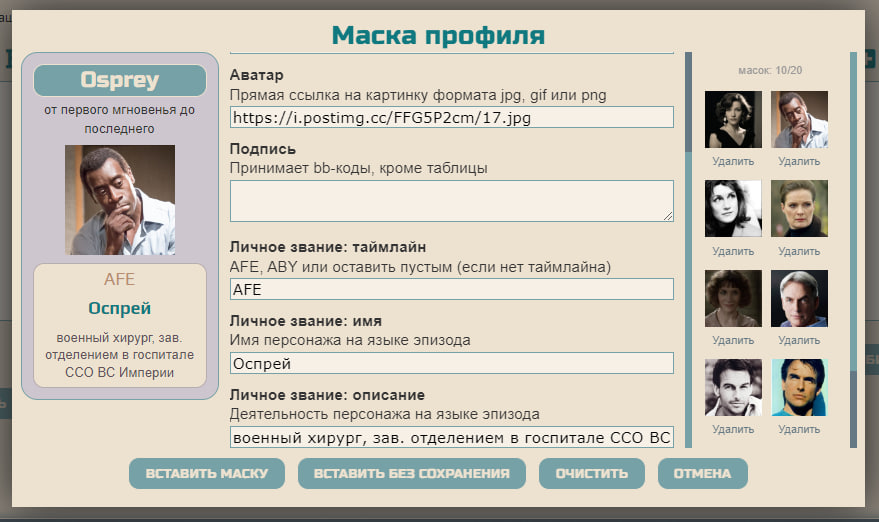879x522 pixels.
Task: Delete the man in blue shirt mask
Action: [799, 161]
